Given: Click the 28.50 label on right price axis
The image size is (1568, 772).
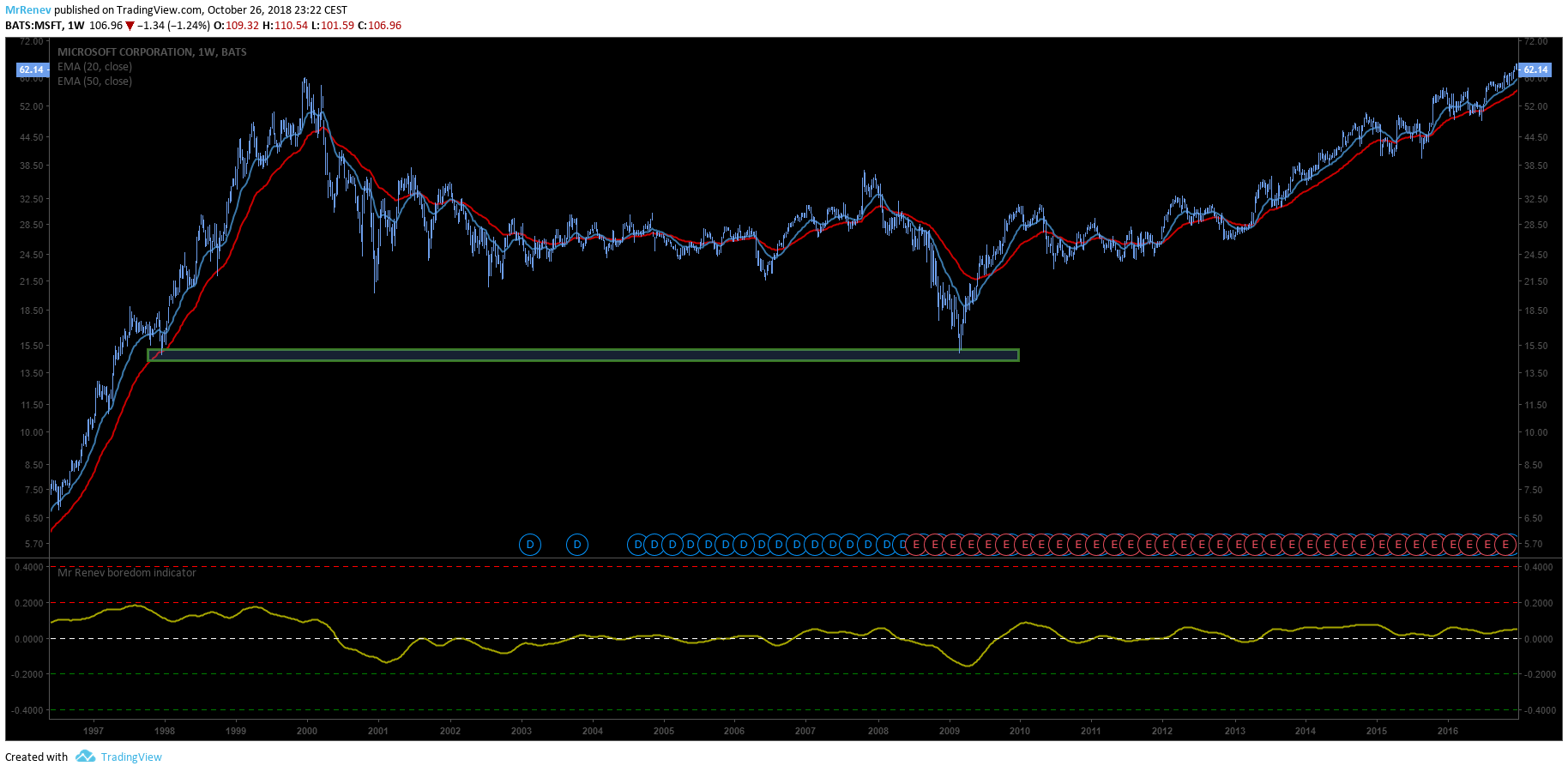Looking at the screenshot, I should click(x=1536, y=225).
